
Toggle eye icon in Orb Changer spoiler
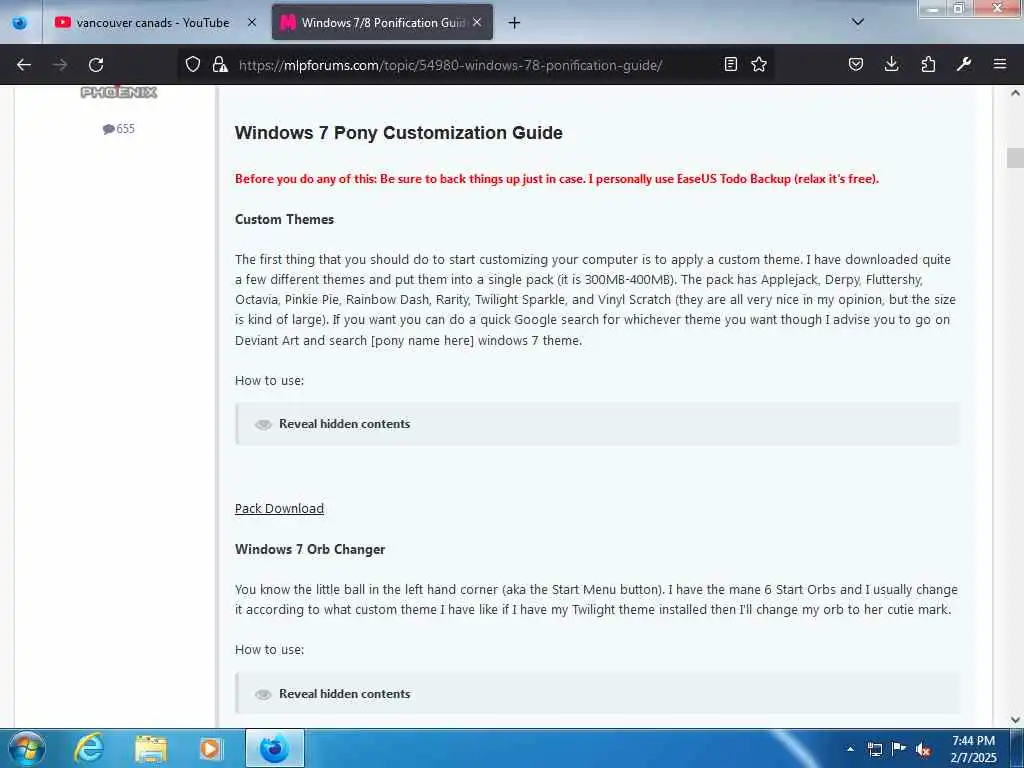(x=263, y=694)
